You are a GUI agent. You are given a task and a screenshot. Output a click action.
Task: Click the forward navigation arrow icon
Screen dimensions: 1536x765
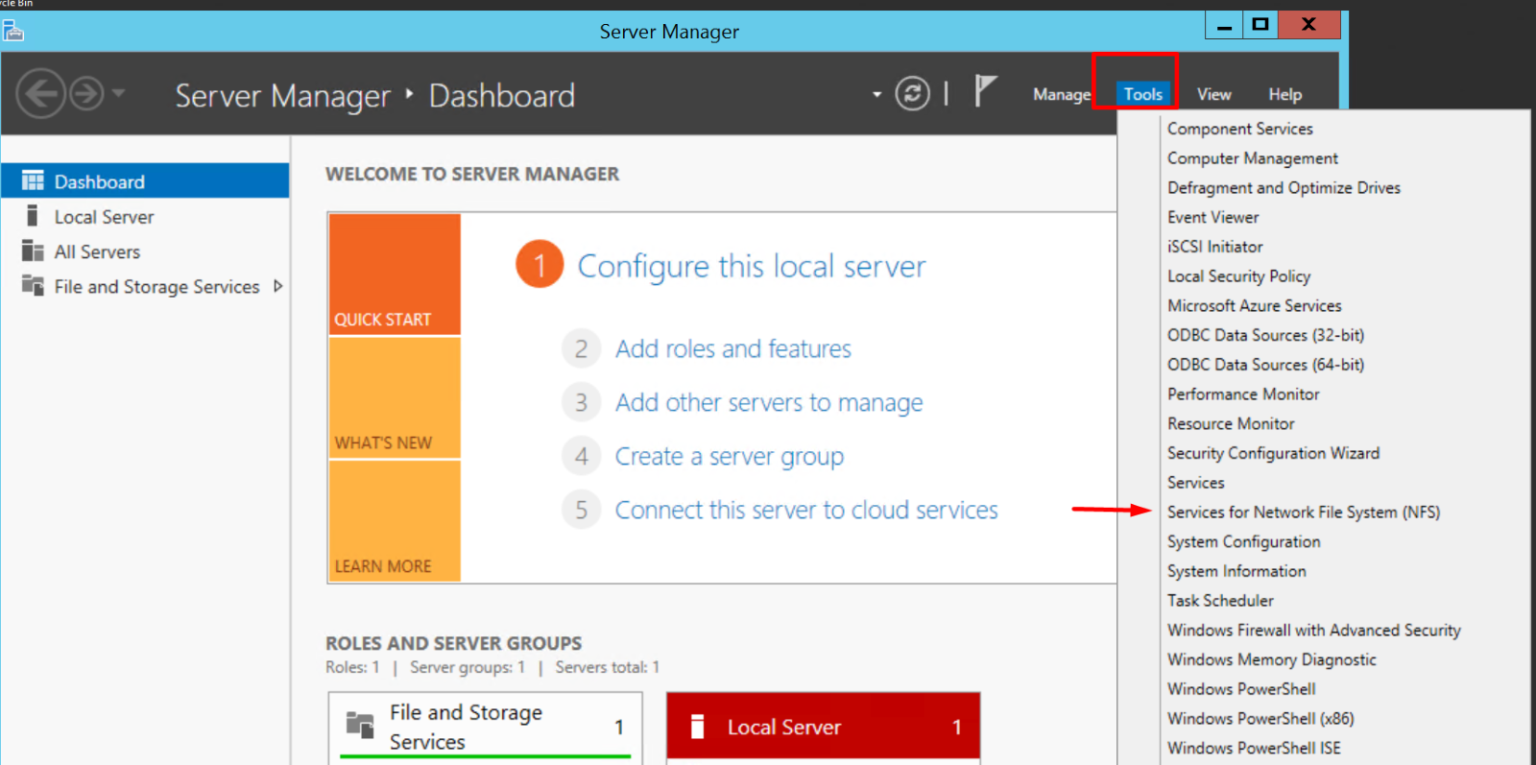coord(87,95)
